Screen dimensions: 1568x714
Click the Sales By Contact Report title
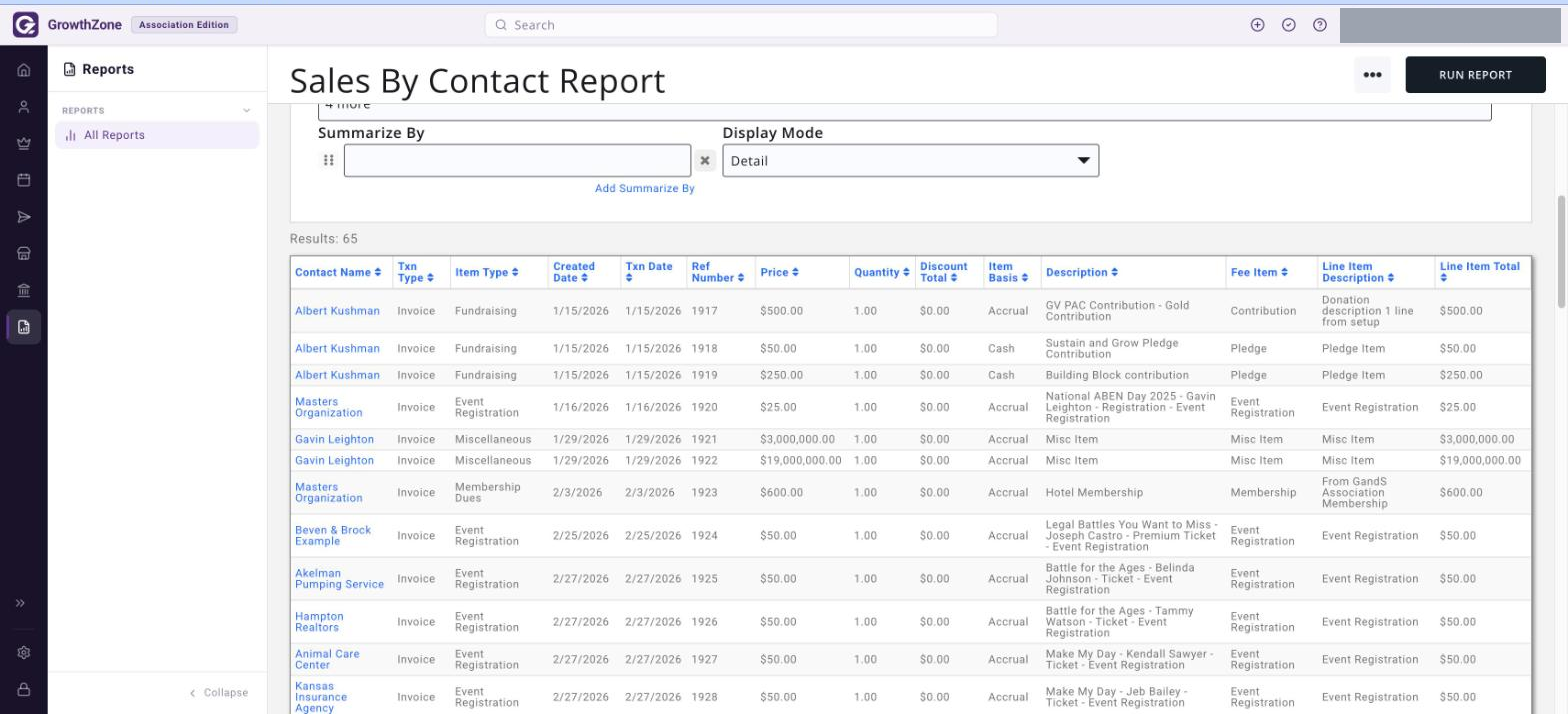click(x=477, y=80)
